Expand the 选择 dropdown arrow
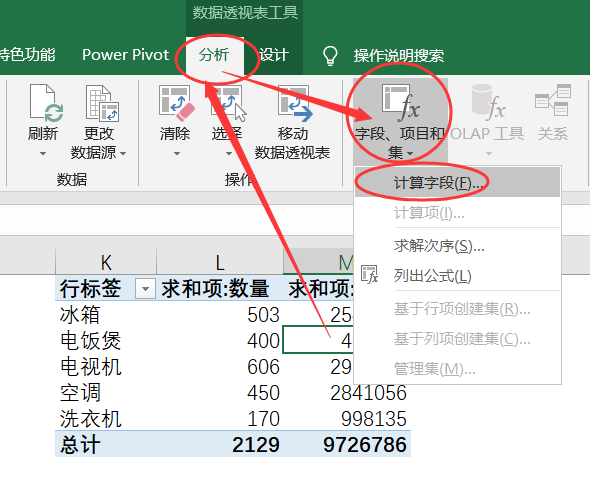Image resolution: width=590 pixels, height=493 pixels. tap(229, 154)
